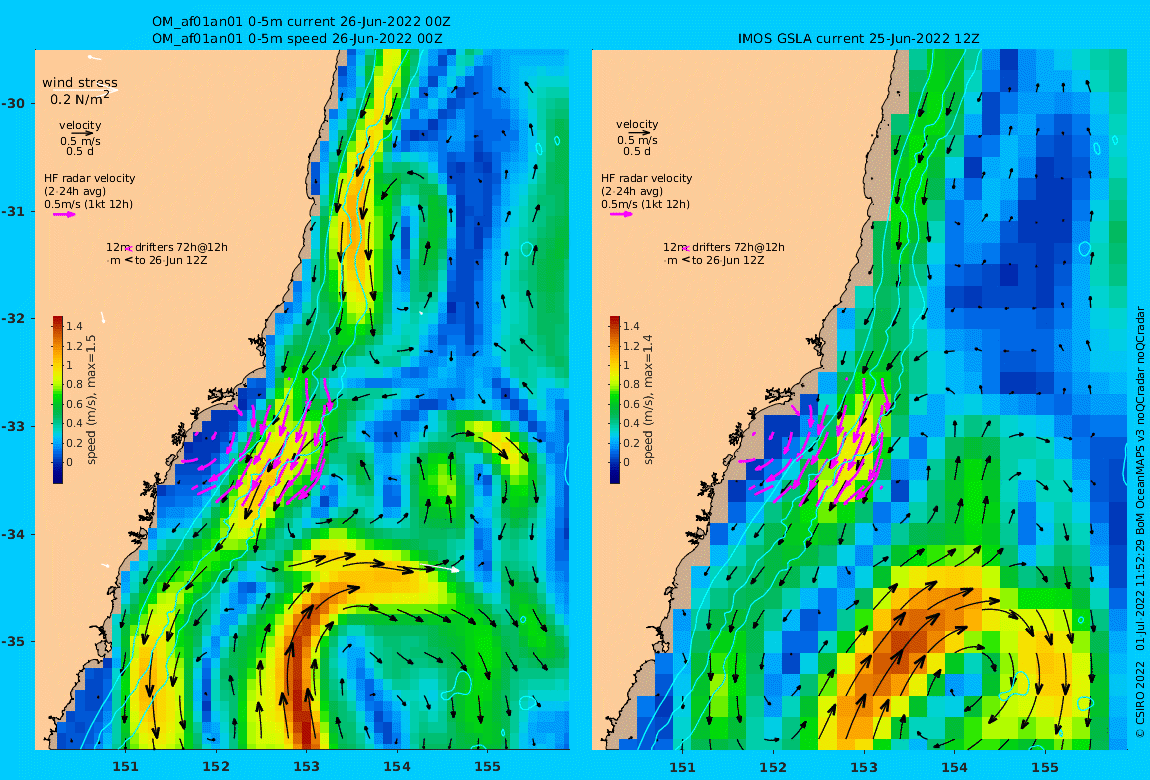Click '0.5m/s (1kt 12h)' in left map
The image size is (1150, 780).
coord(89,205)
